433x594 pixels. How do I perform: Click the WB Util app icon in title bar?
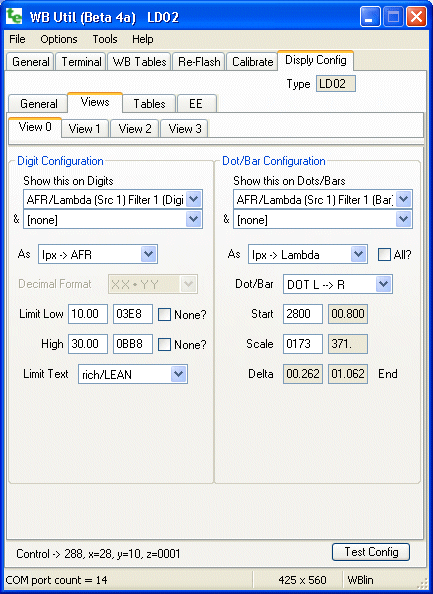point(14,16)
